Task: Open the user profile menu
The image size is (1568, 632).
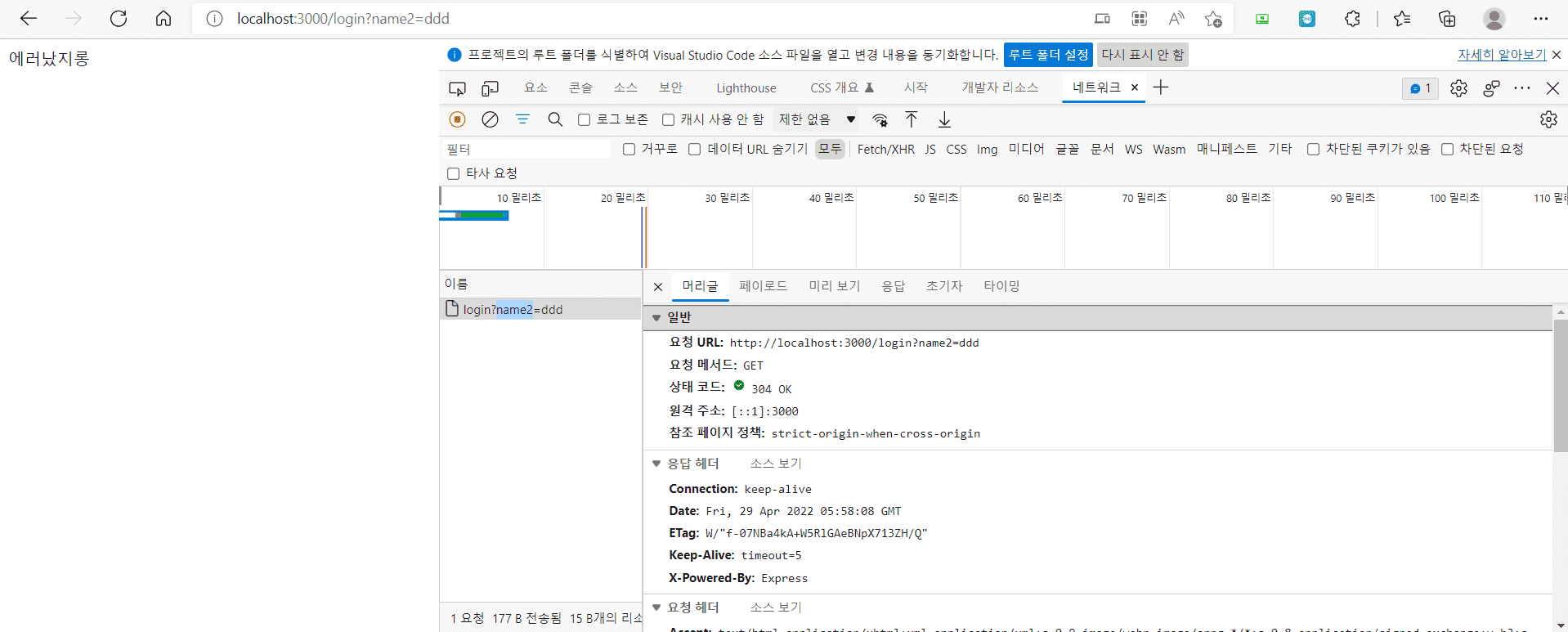Action: (x=1494, y=18)
